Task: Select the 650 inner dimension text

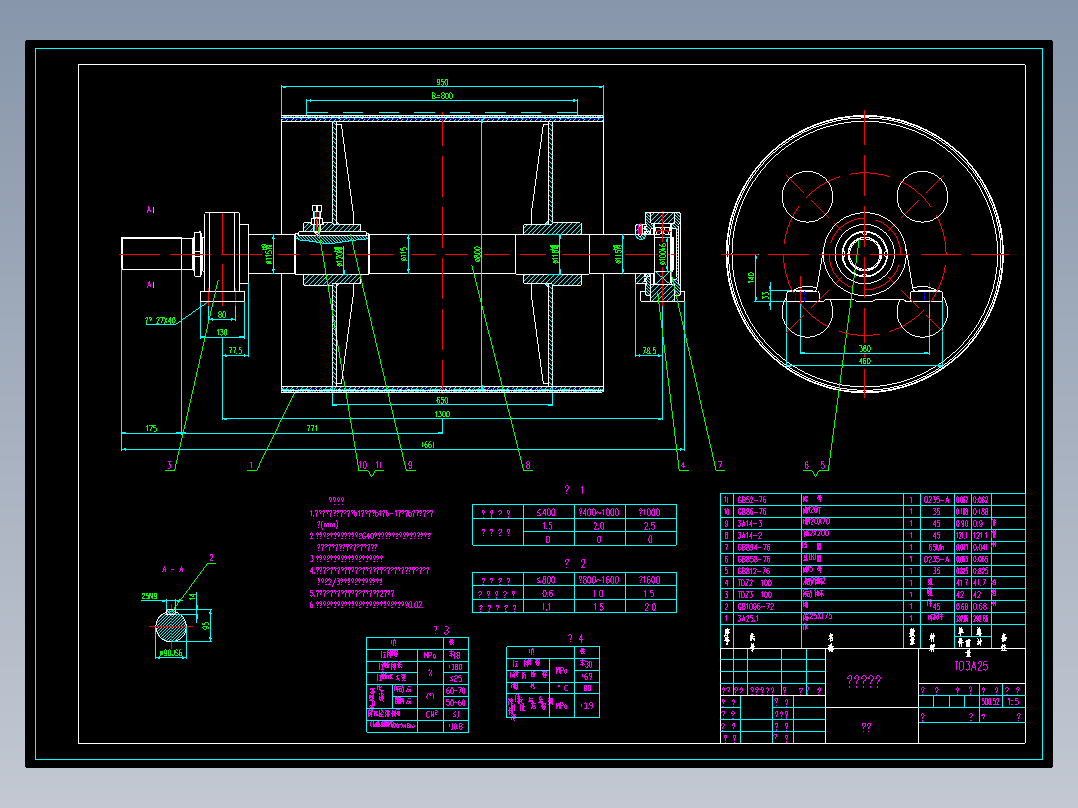Action: point(442,400)
